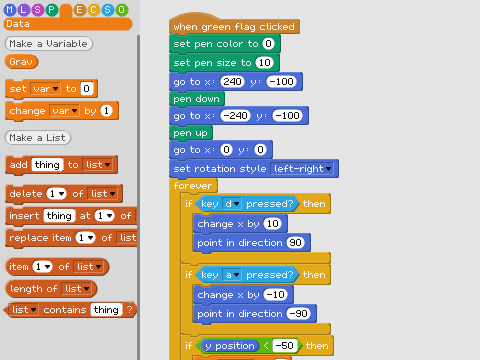The width and height of the screenshot is (480, 360).
Task: Open the var dropdown in the set block
Action: coord(46,89)
